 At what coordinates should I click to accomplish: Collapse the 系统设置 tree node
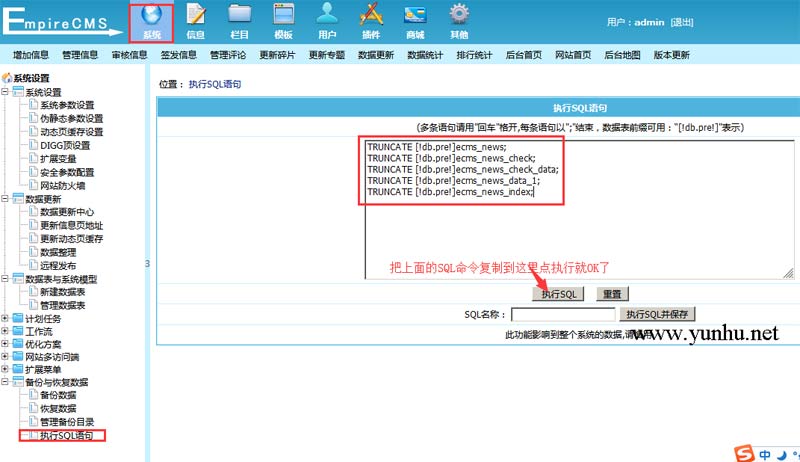(x=5, y=92)
